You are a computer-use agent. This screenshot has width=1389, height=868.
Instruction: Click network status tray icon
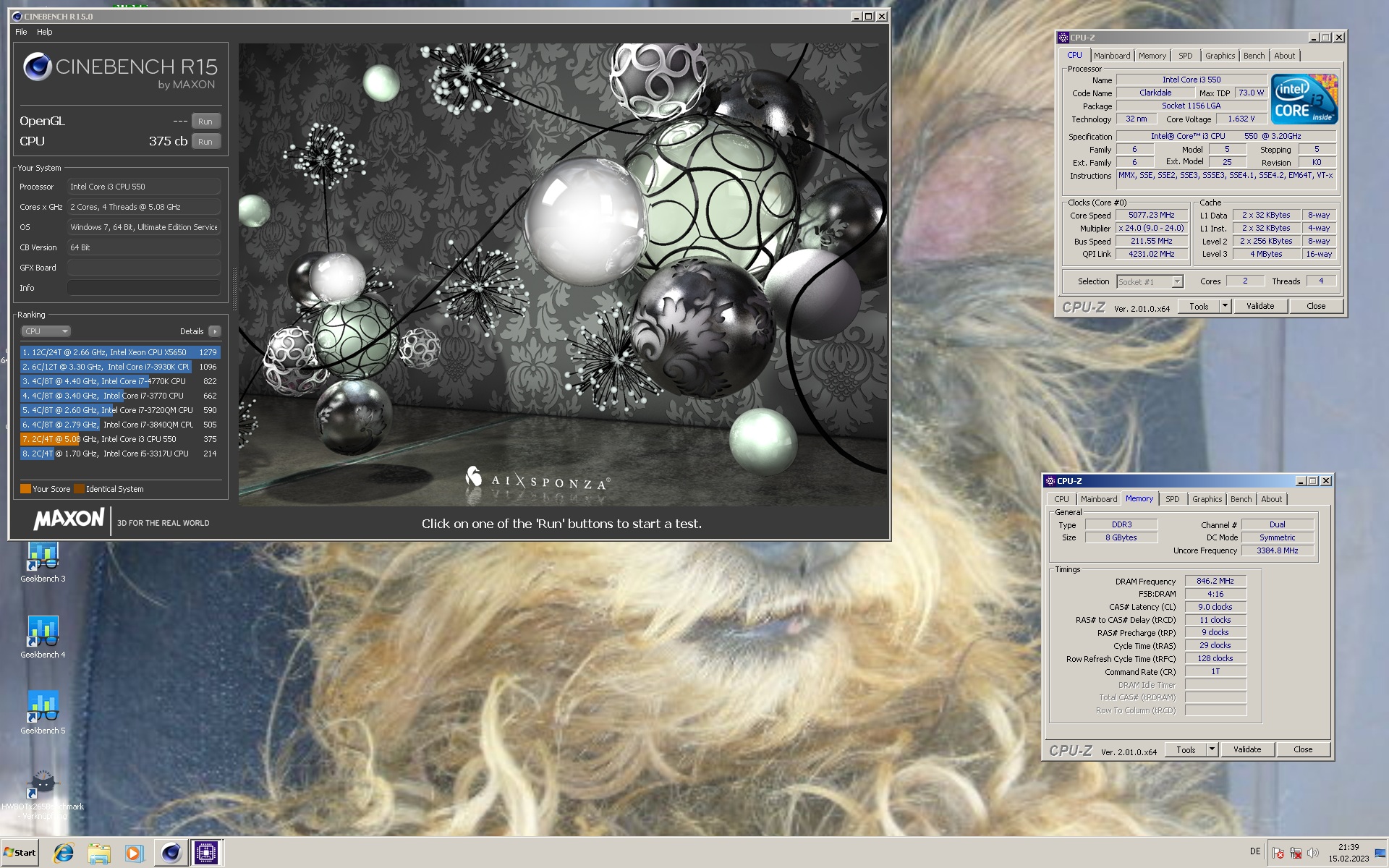pyautogui.click(x=1296, y=853)
